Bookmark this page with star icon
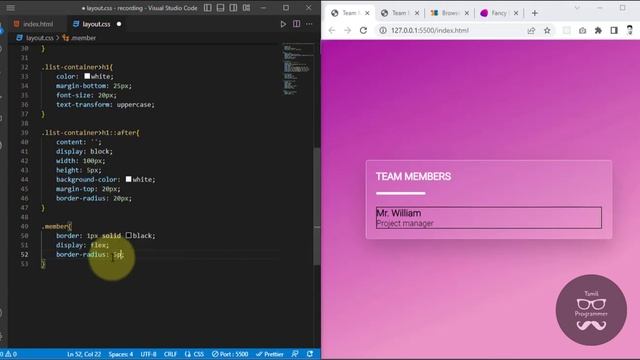This screenshot has width=640, height=360. [x=547, y=30]
